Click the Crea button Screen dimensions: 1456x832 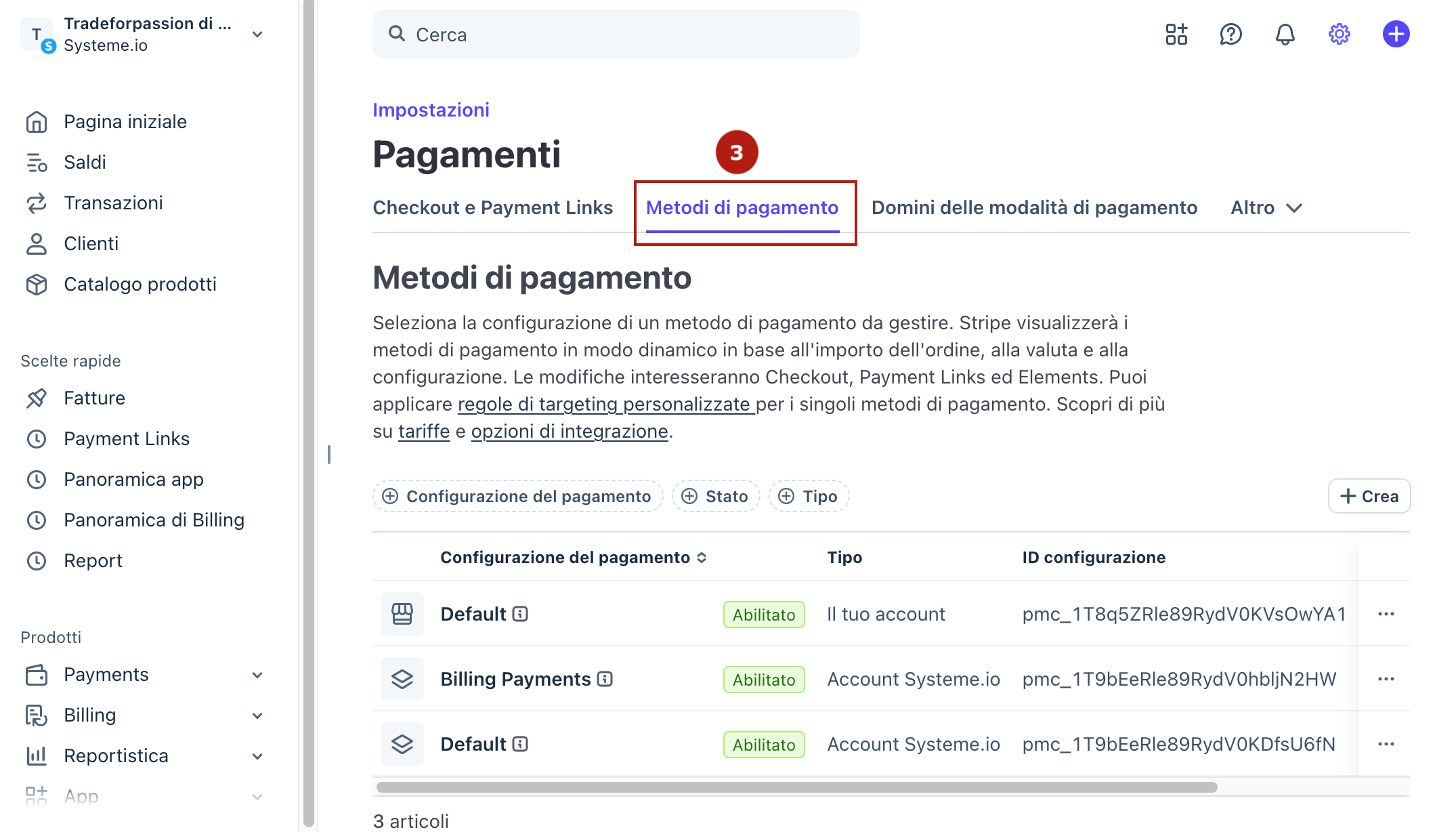click(1369, 497)
